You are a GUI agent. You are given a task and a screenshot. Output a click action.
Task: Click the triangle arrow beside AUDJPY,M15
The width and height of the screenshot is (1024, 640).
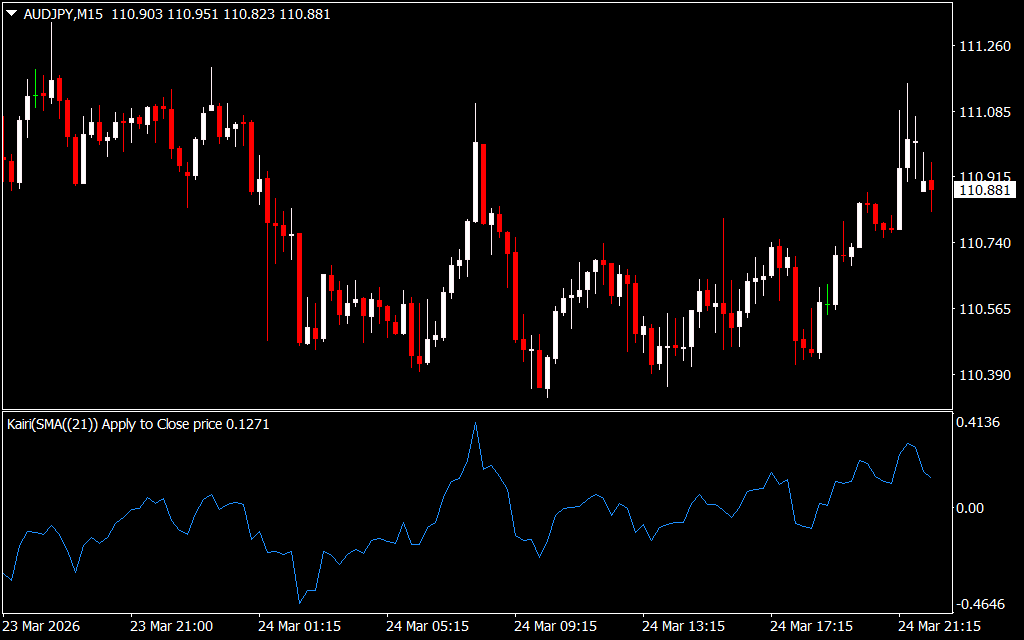click(11, 14)
